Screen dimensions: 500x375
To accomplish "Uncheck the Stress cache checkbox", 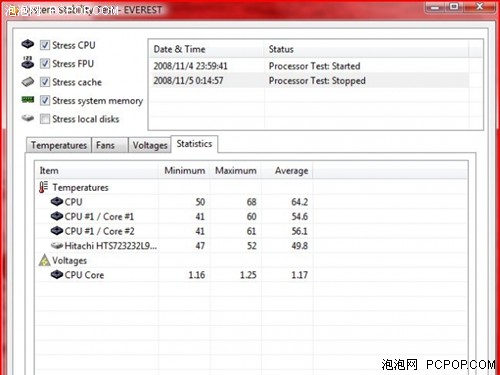I will point(45,82).
